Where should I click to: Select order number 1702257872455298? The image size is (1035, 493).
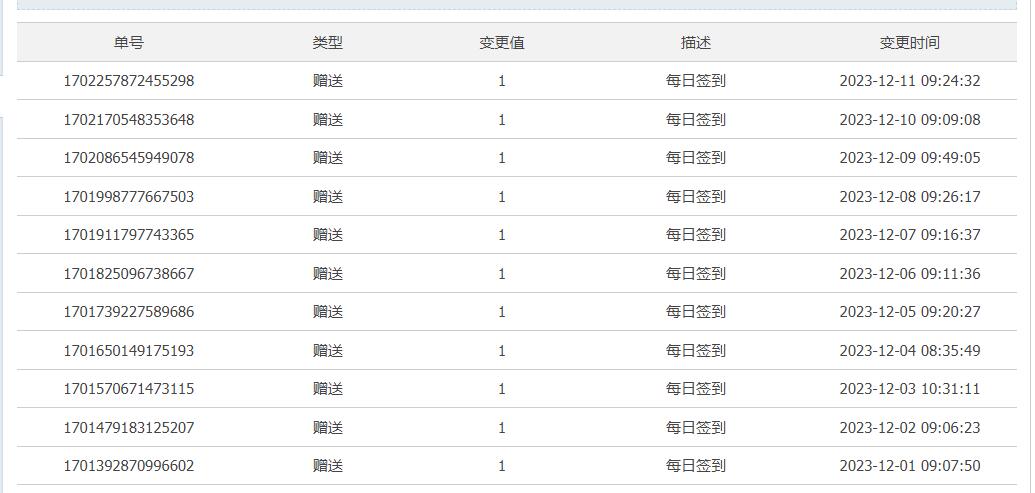(x=129, y=81)
